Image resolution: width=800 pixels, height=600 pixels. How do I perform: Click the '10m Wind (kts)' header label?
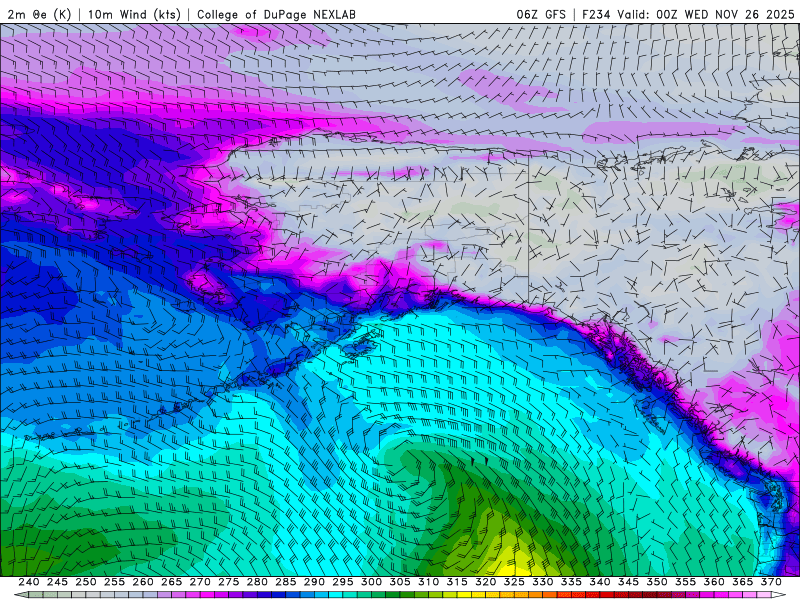134,14
